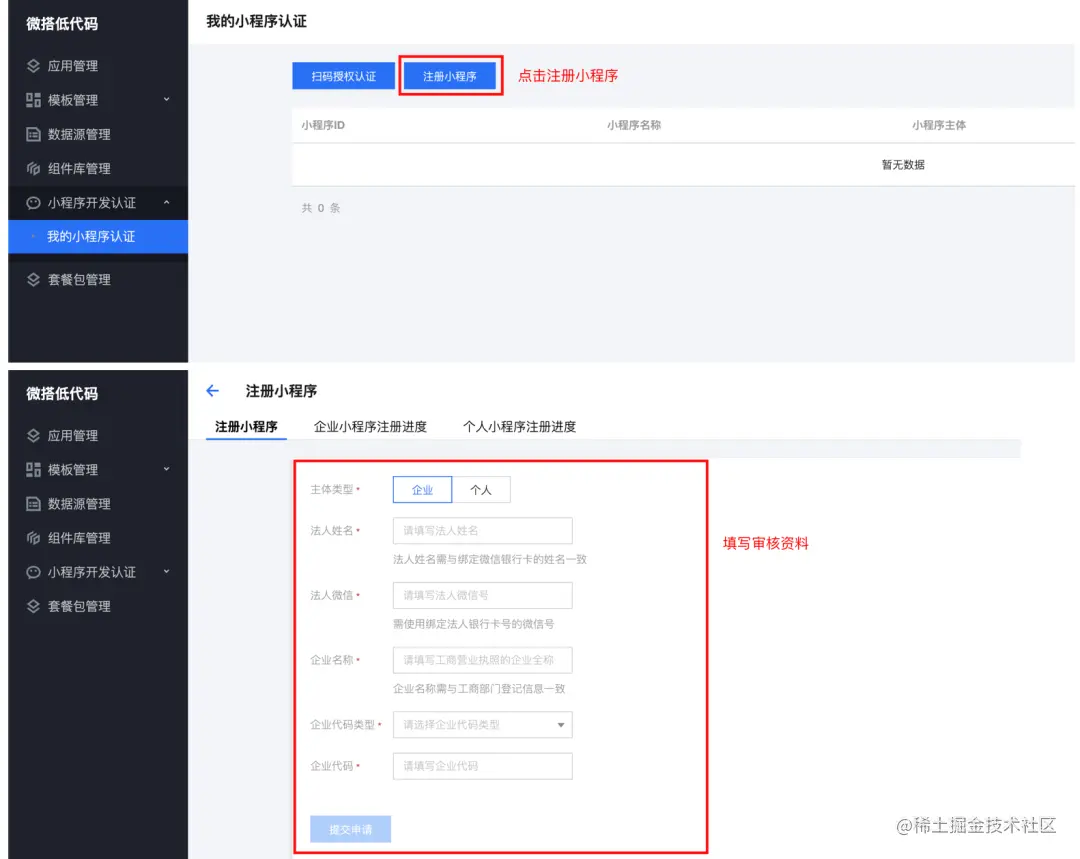
Task: Click hint 企业名称需与工商部门登记信息一致
Action: click(479, 689)
